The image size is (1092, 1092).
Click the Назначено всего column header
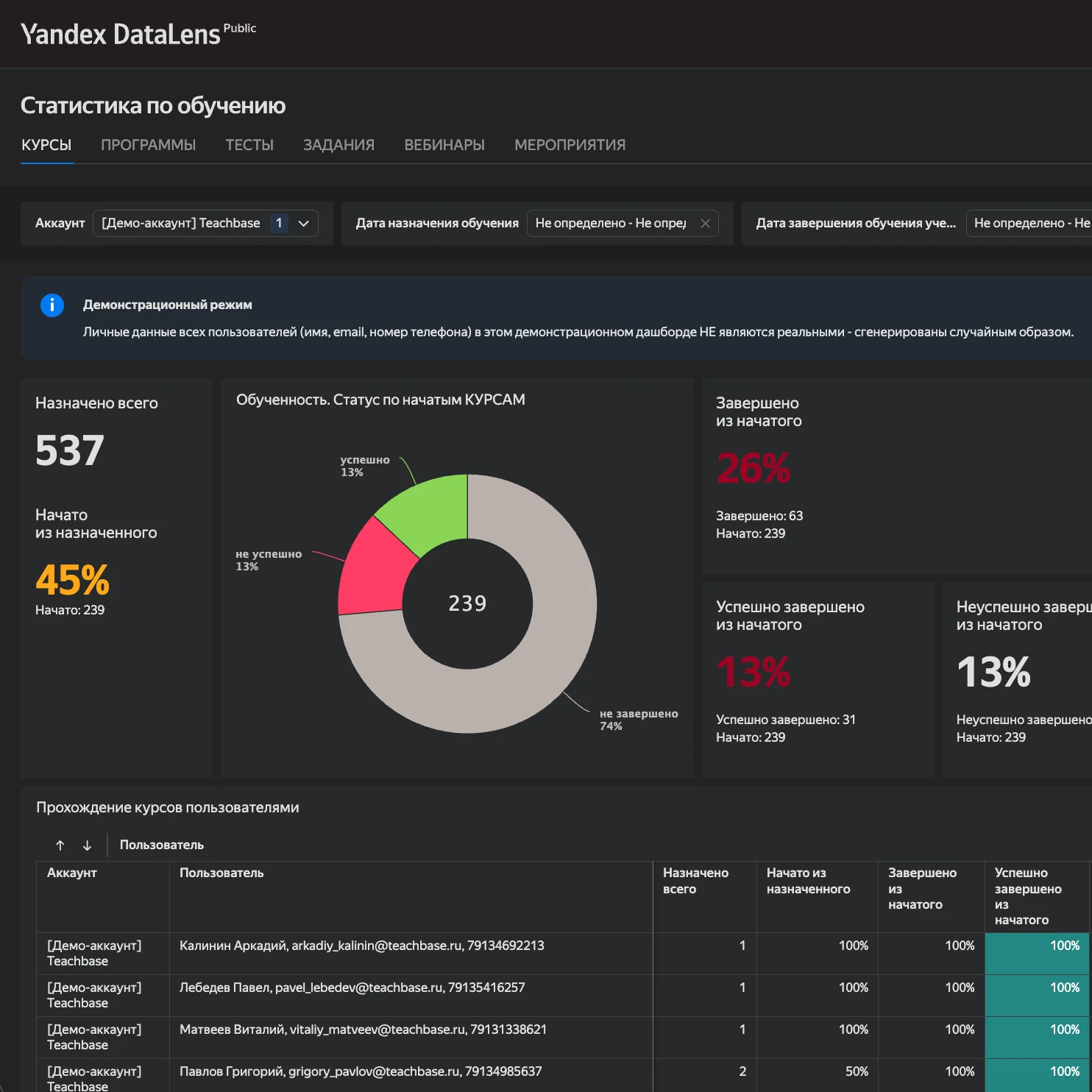coord(705,897)
